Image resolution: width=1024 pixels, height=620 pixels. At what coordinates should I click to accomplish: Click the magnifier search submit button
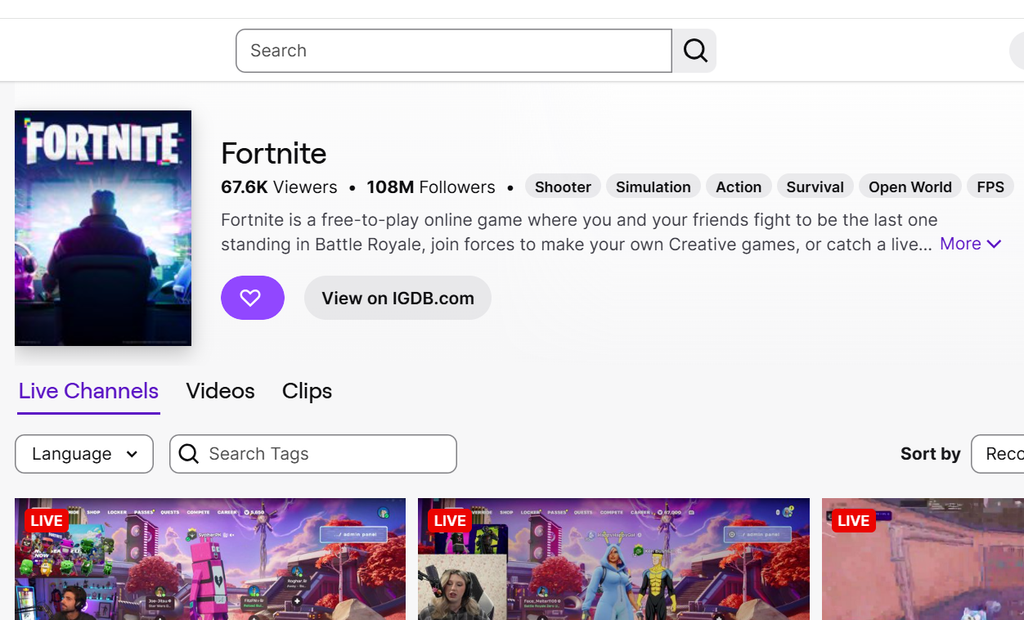(694, 50)
